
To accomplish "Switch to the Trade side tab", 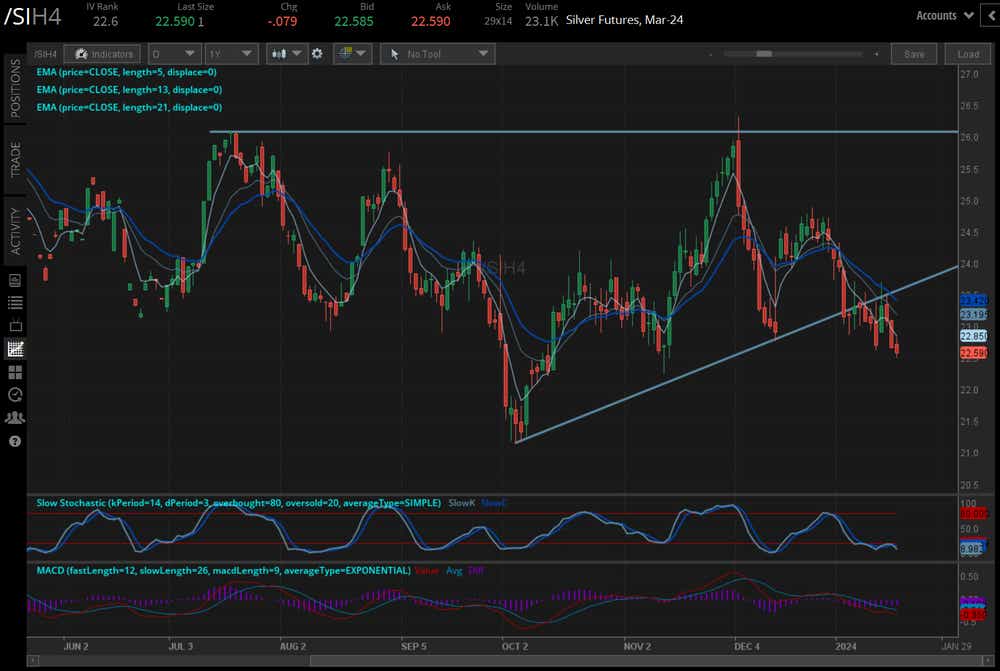I will click(14, 158).
